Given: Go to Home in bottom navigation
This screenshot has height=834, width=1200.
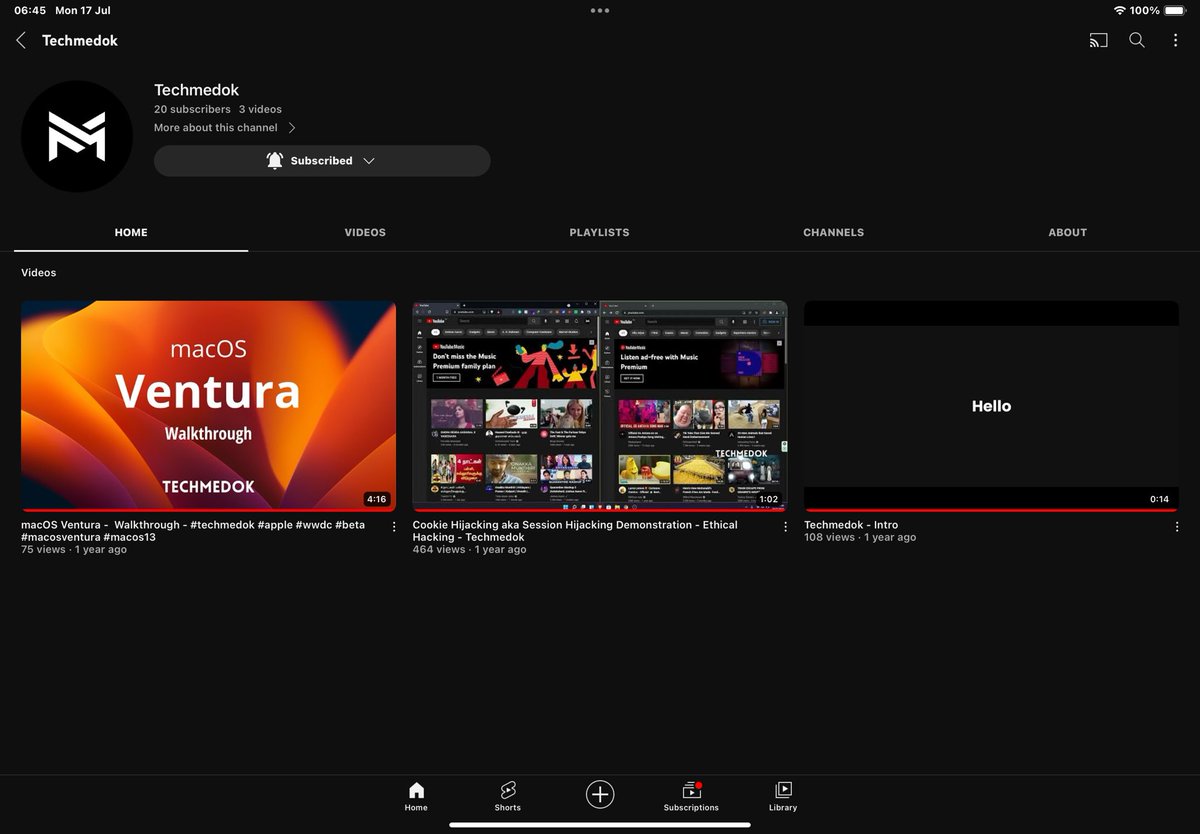Looking at the screenshot, I should click(416, 797).
